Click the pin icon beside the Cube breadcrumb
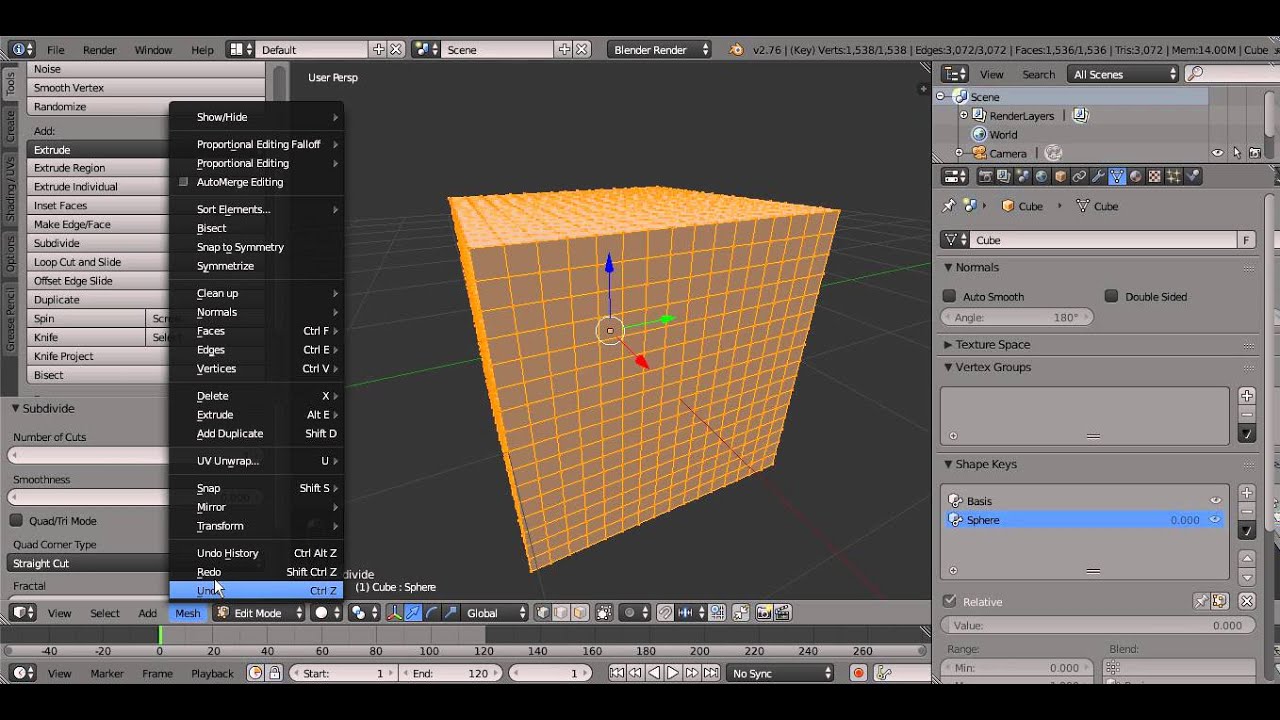Viewport: 1280px width, 720px height. (949, 206)
